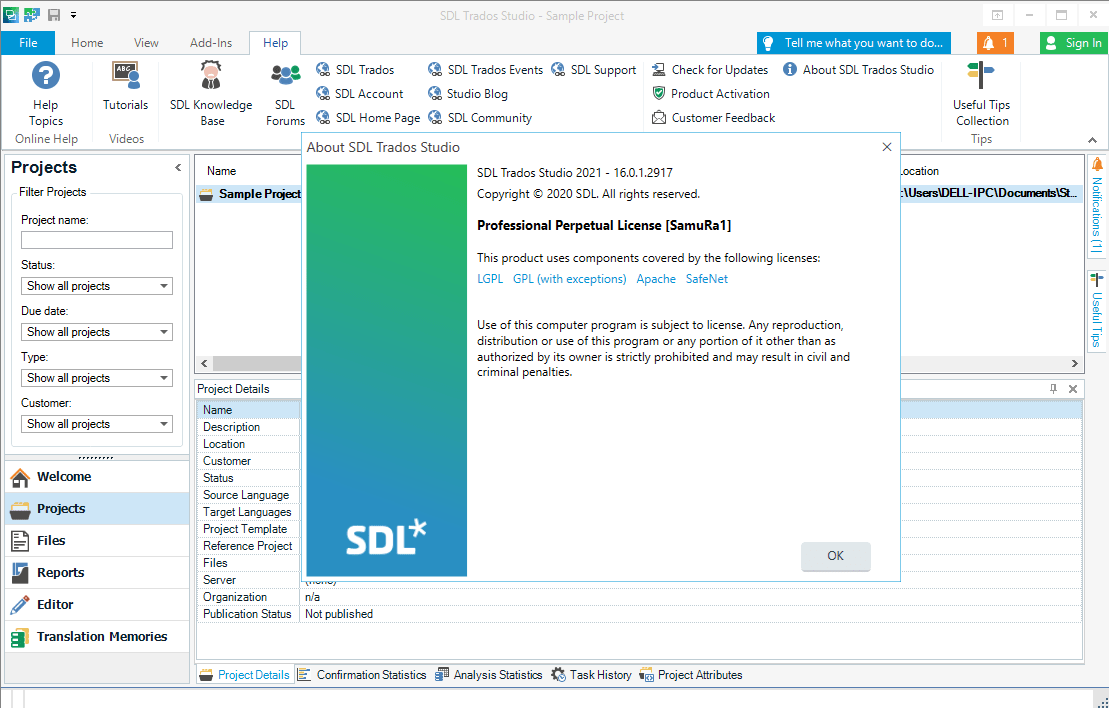Open the File menu
1109x708 pixels.
point(28,42)
